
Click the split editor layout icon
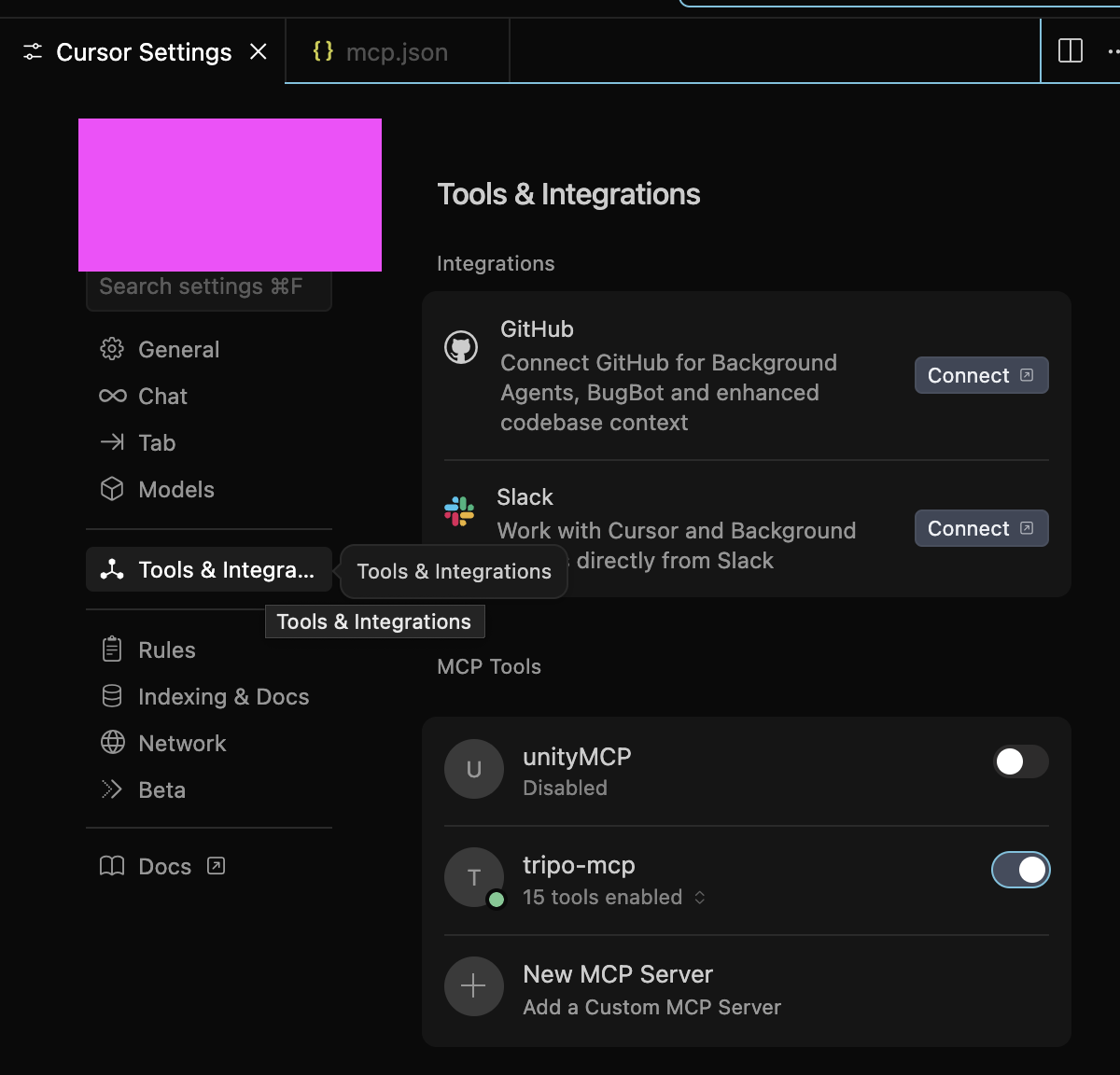pyautogui.click(x=1071, y=50)
